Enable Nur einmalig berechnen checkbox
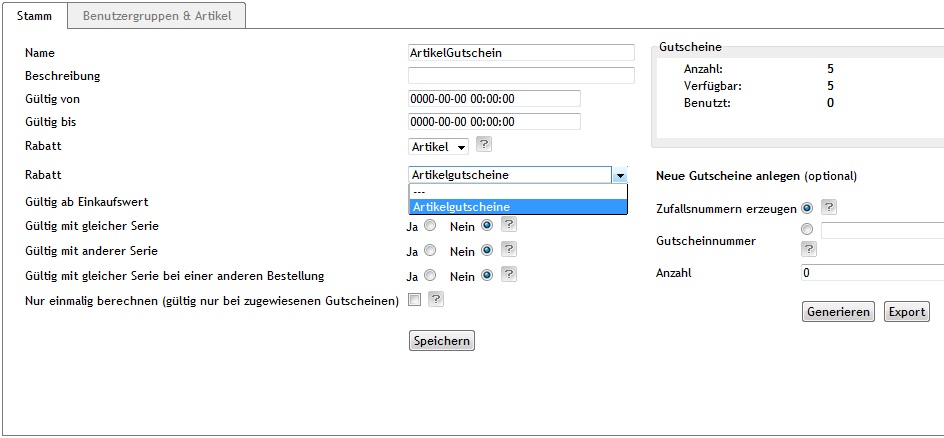This screenshot has width=944, height=438. click(x=414, y=300)
